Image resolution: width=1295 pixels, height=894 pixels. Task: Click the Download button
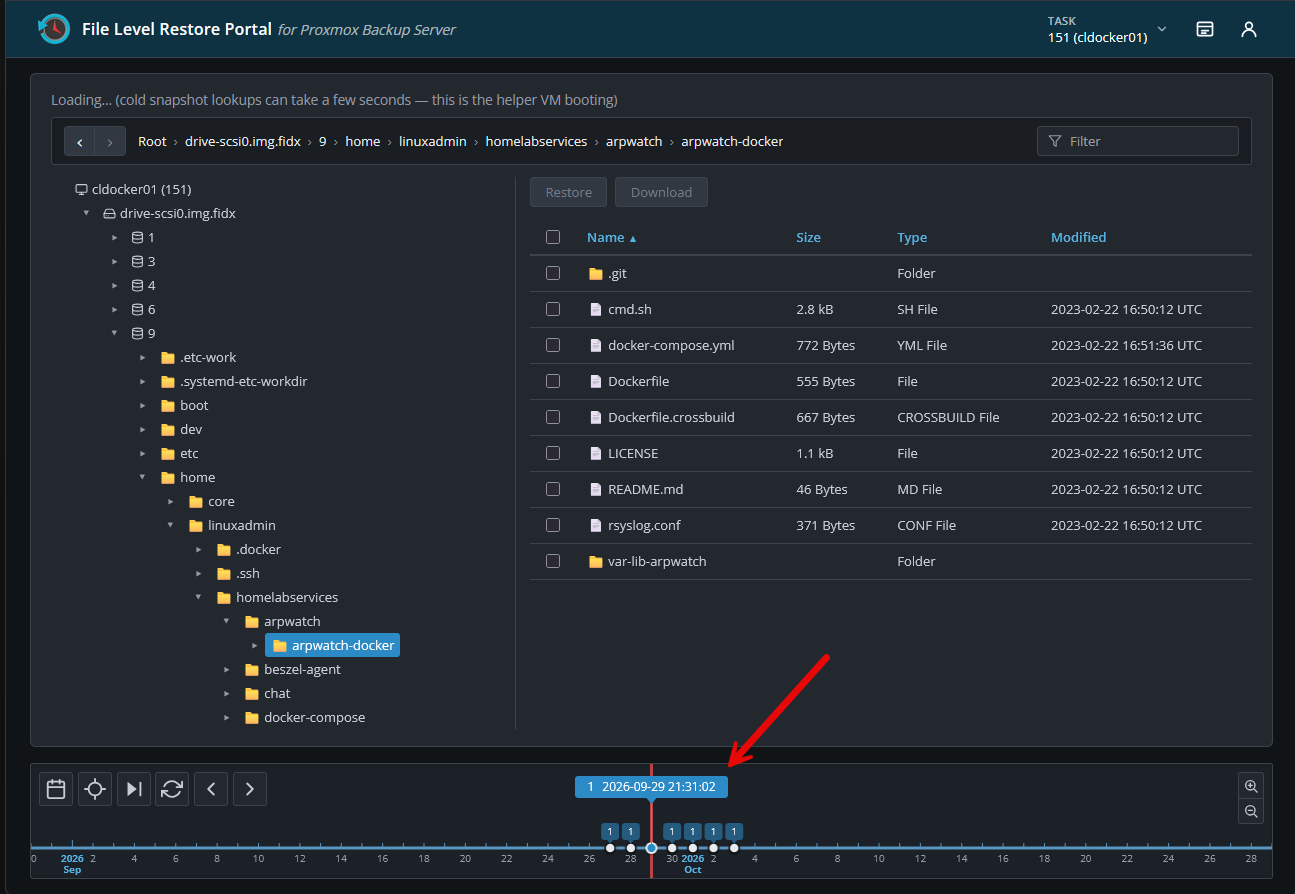tap(661, 192)
